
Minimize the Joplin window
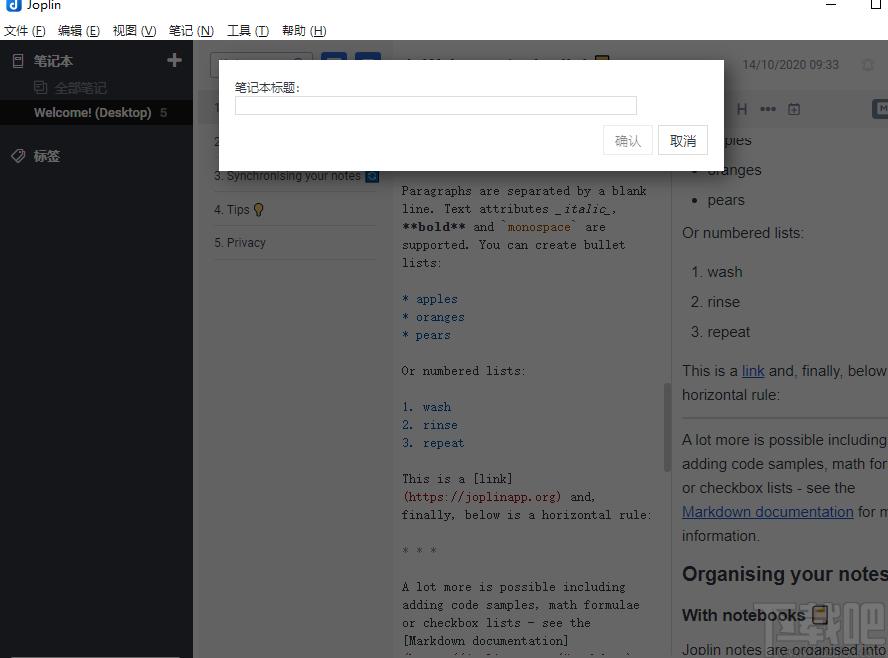pos(831,5)
